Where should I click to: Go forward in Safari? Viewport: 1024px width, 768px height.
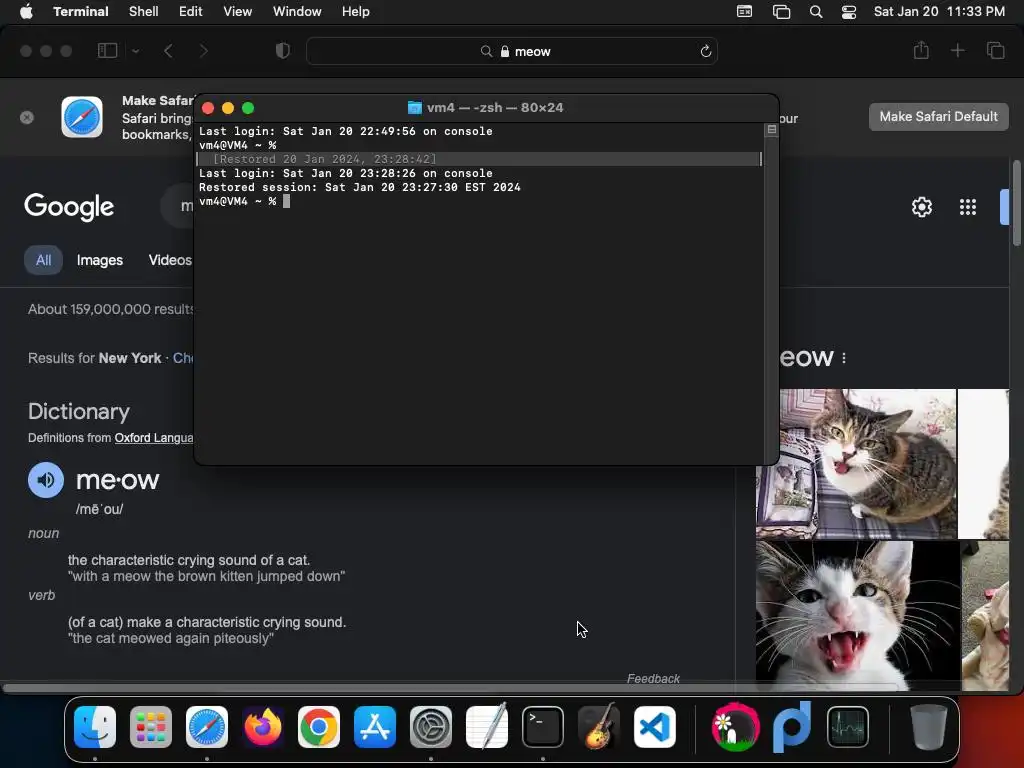coord(203,51)
